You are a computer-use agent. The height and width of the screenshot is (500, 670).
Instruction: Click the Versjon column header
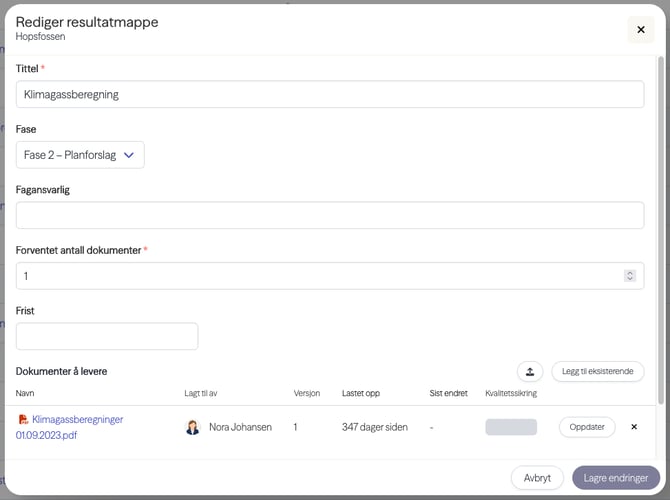coord(306,394)
